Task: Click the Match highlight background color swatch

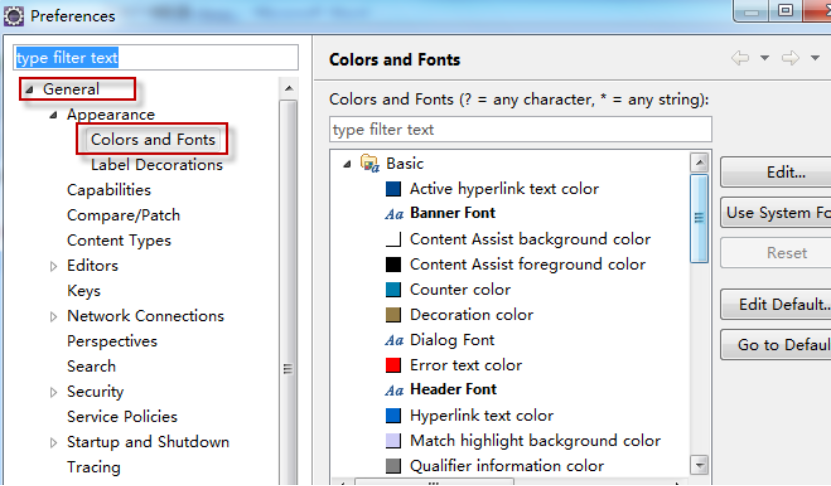Action: (393, 440)
